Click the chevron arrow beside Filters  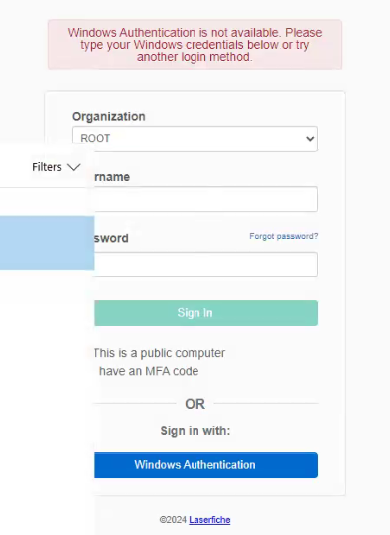coord(73,167)
